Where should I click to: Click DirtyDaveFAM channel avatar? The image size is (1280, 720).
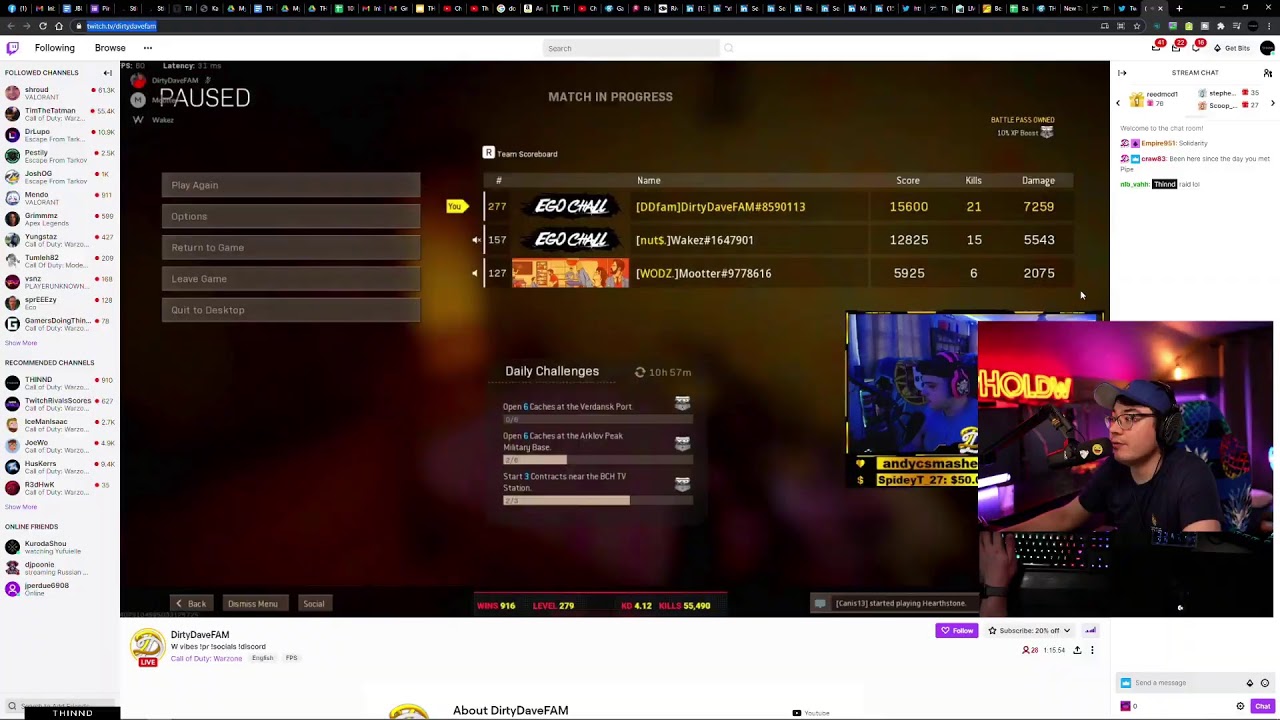coord(148,646)
